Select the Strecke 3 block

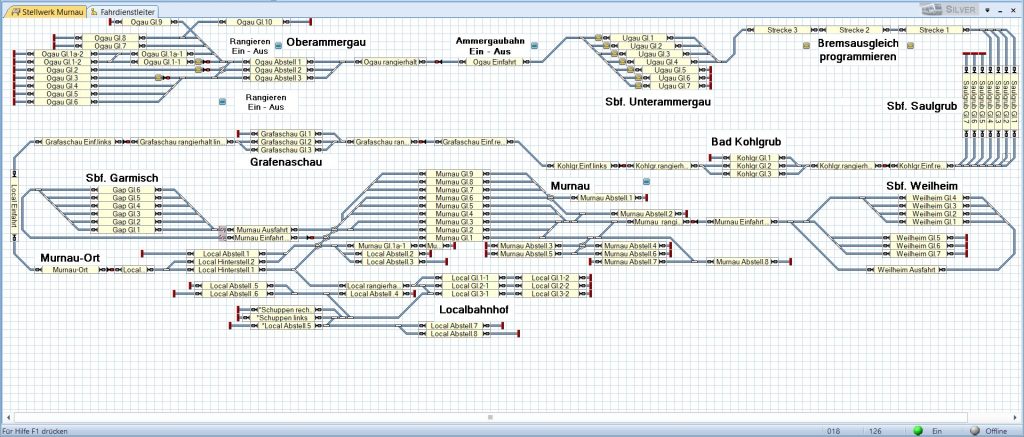pos(783,30)
